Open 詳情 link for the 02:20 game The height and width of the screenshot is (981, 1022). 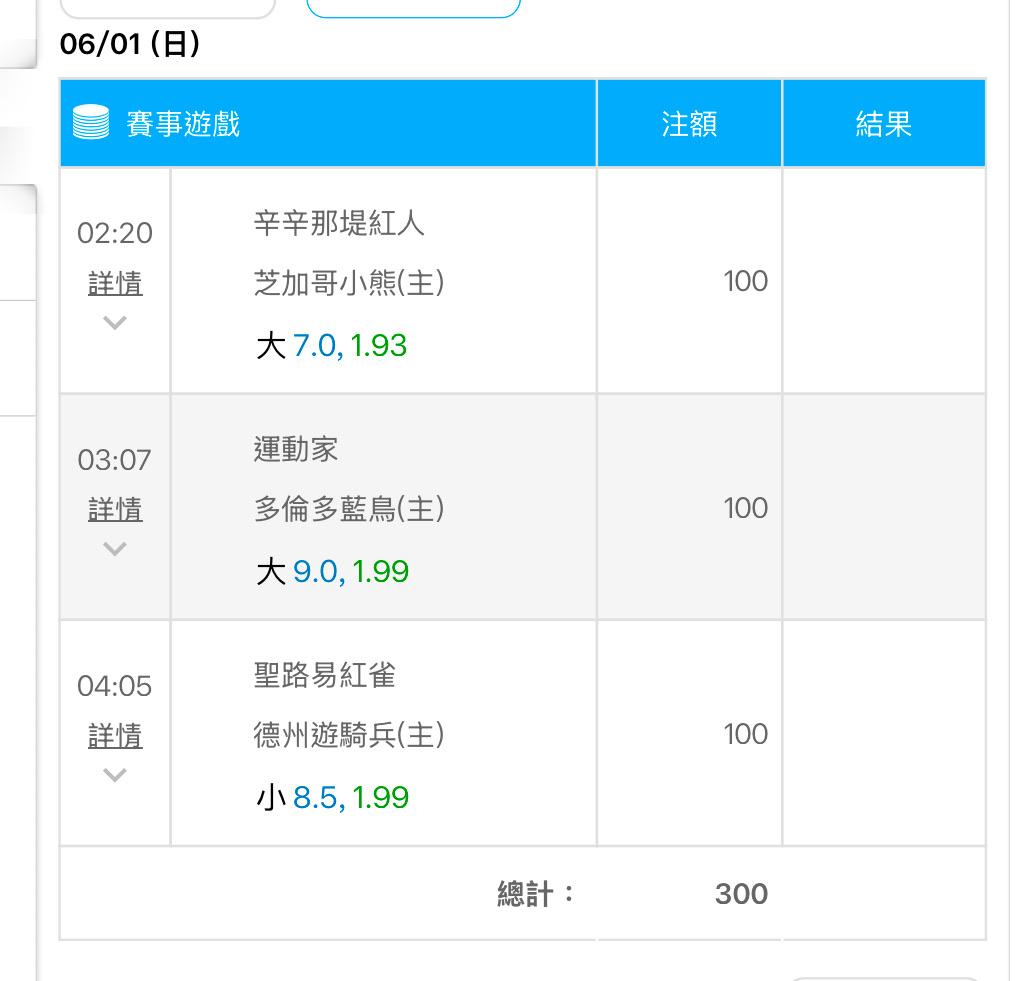pos(115,284)
